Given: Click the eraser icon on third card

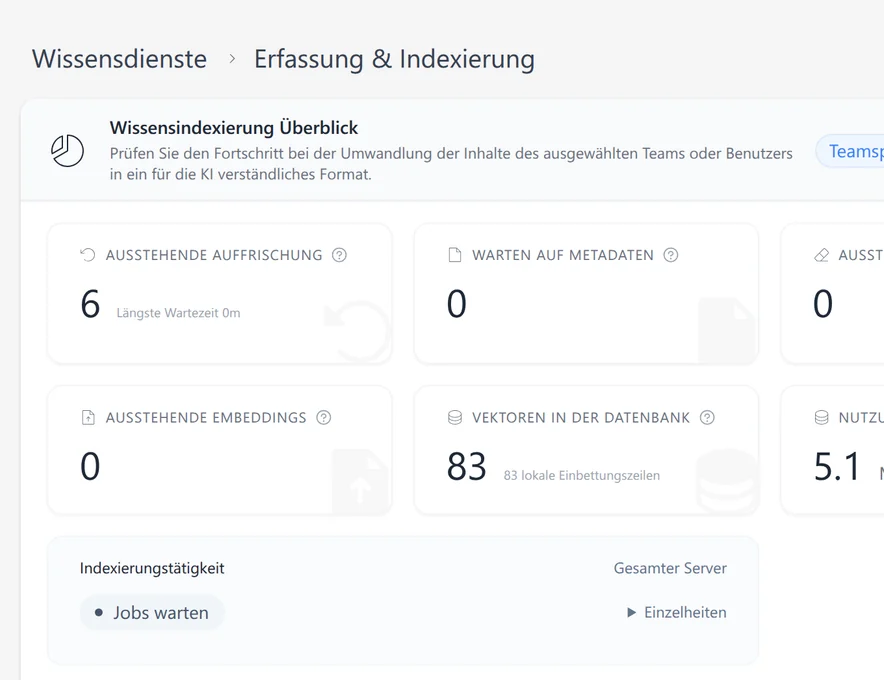Looking at the screenshot, I should [821, 255].
